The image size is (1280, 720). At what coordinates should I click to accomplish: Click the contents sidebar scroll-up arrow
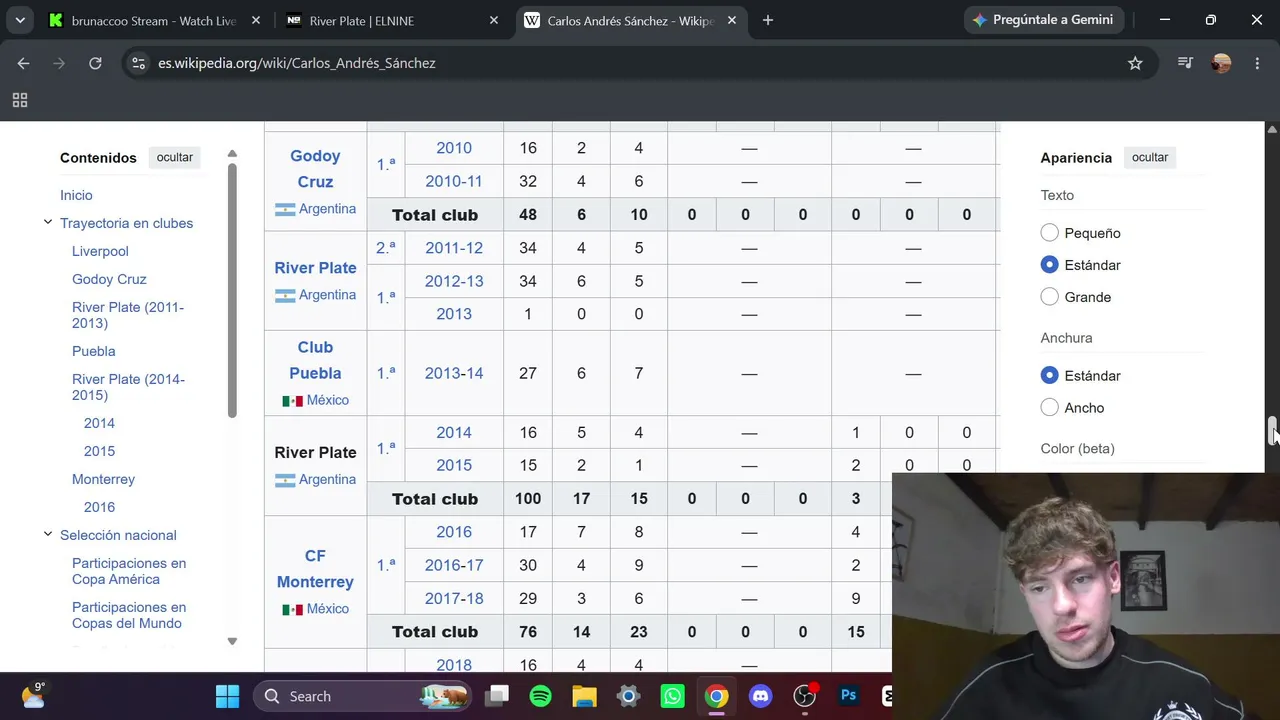point(232,154)
